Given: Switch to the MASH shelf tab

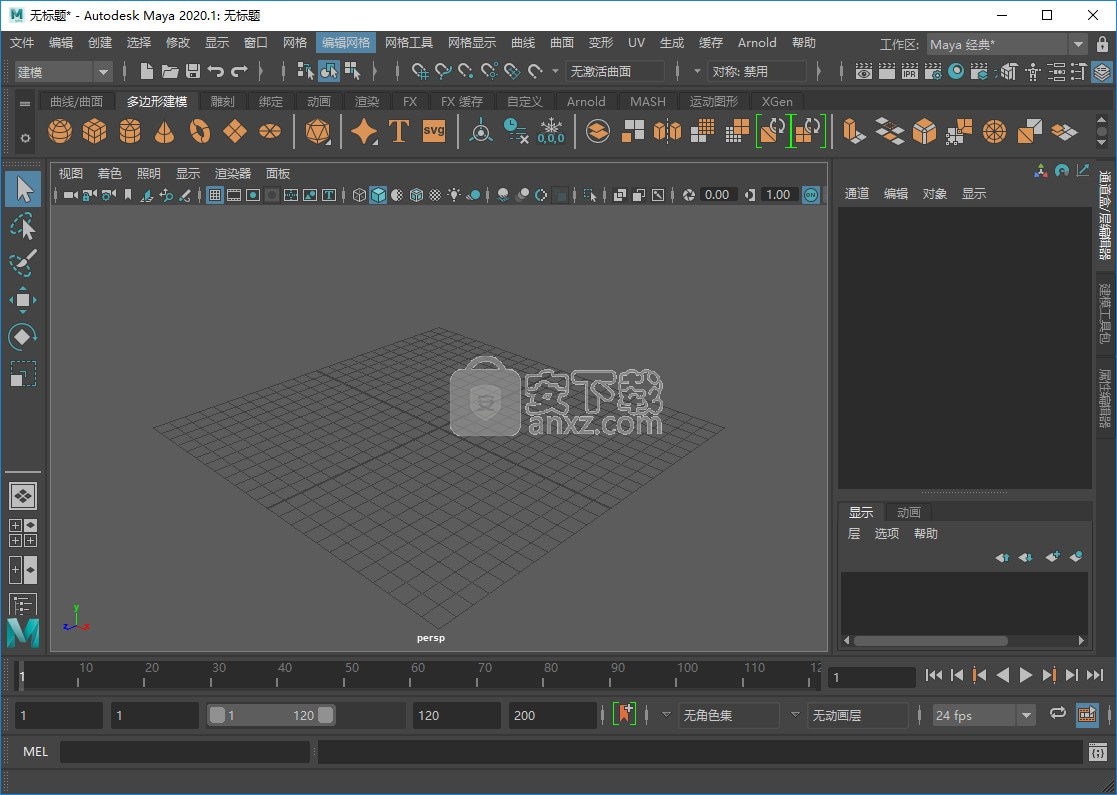Looking at the screenshot, I should (648, 101).
